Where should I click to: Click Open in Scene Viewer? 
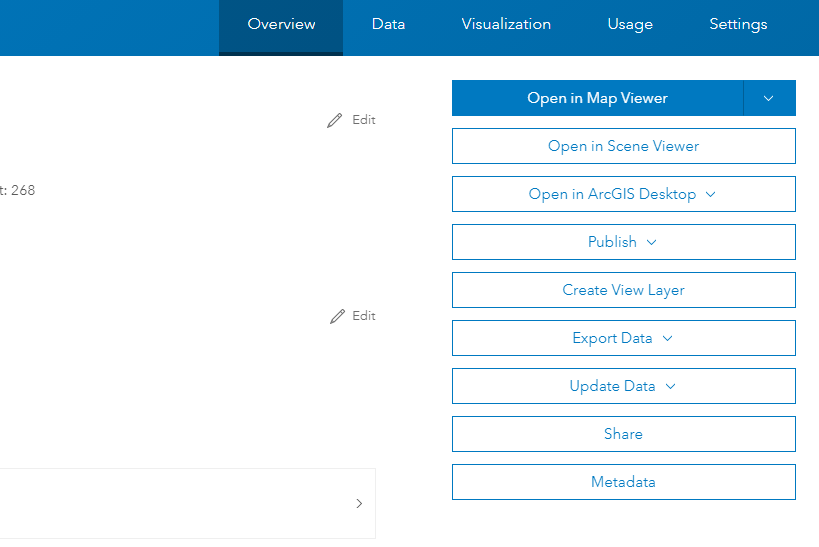point(623,146)
